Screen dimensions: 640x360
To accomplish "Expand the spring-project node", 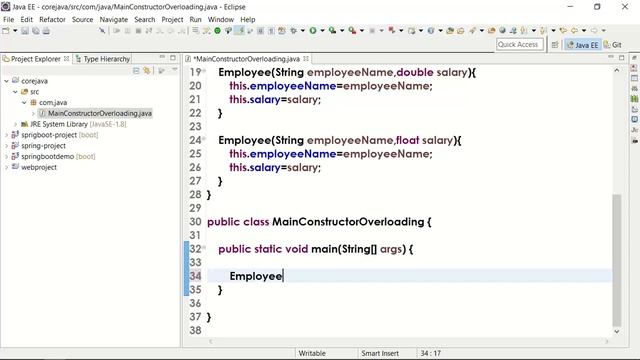I will 6,145.
